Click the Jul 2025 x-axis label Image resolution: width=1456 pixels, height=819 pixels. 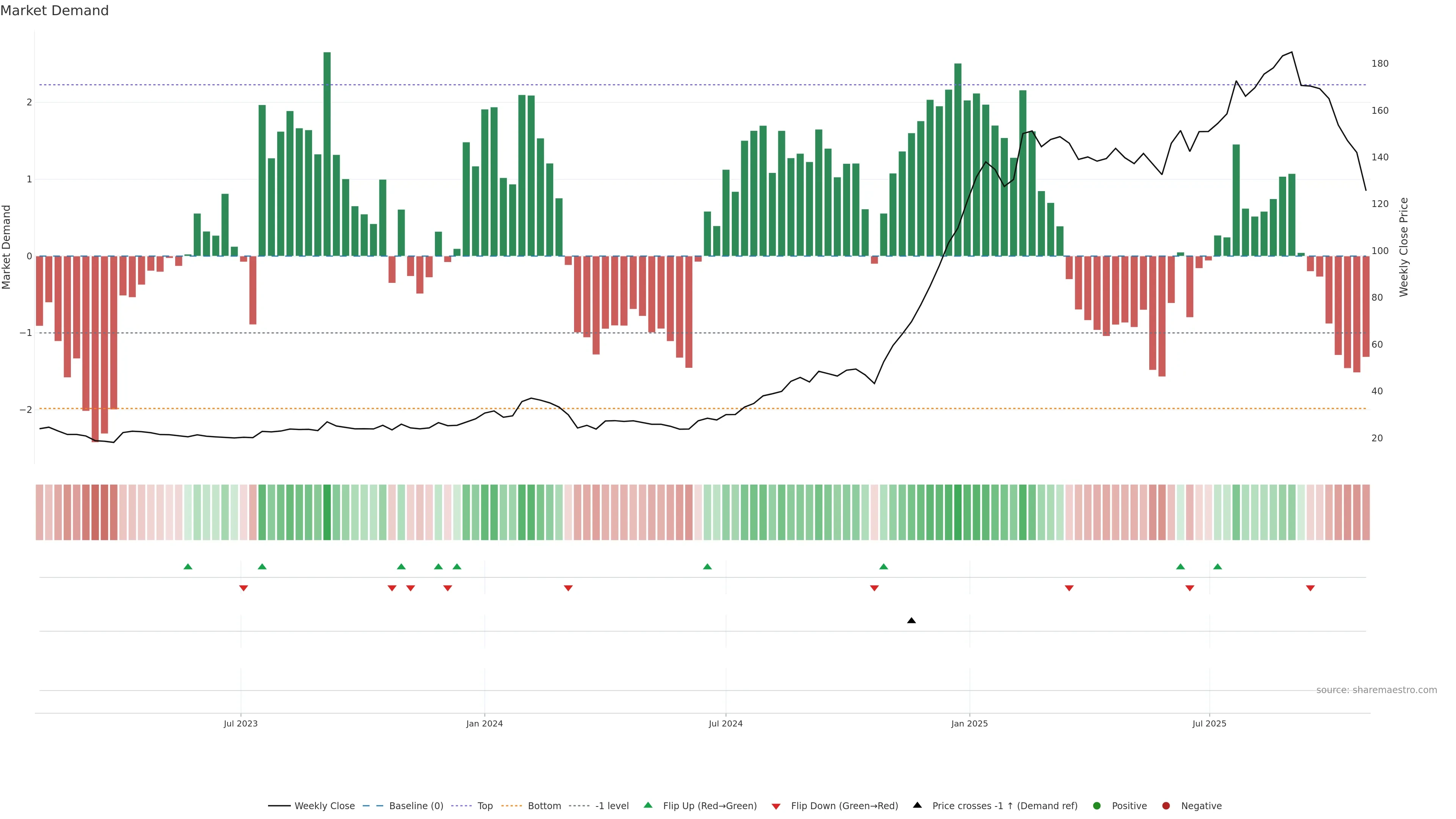(x=1209, y=723)
